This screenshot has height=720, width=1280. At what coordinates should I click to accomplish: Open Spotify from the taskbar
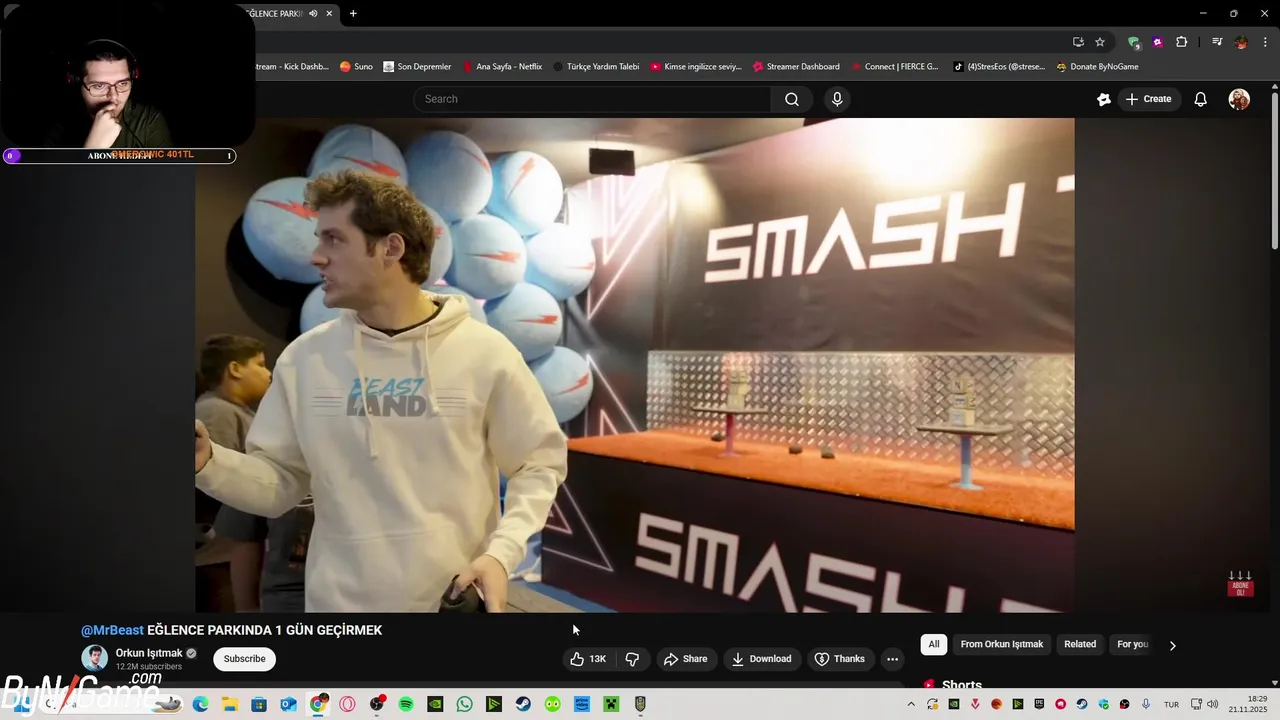pyautogui.click(x=405, y=704)
